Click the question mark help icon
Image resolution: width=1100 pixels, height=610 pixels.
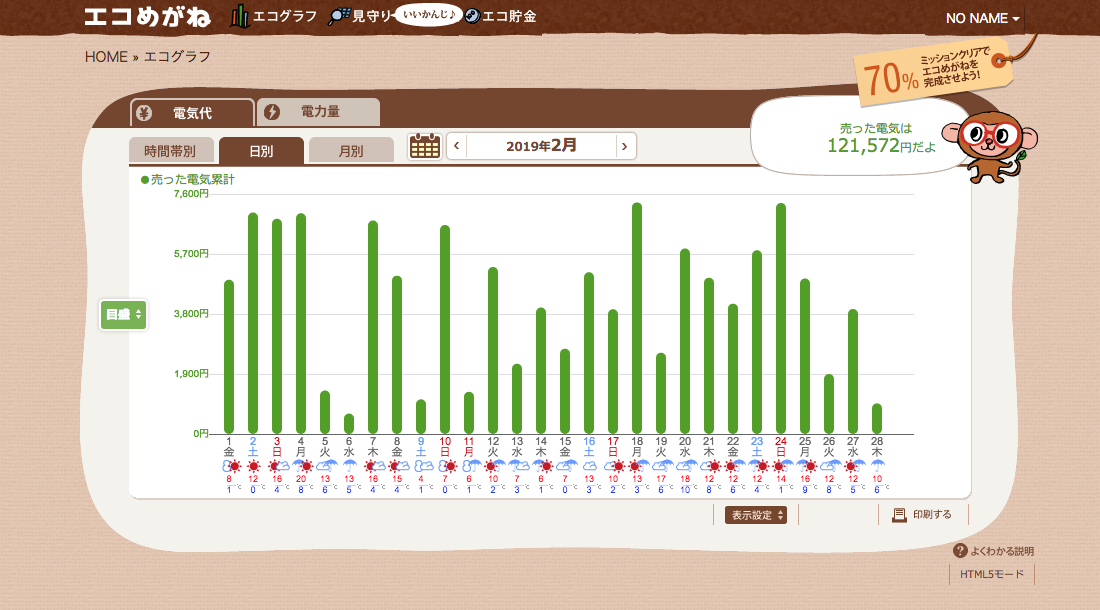pyautogui.click(x=960, y=551)
